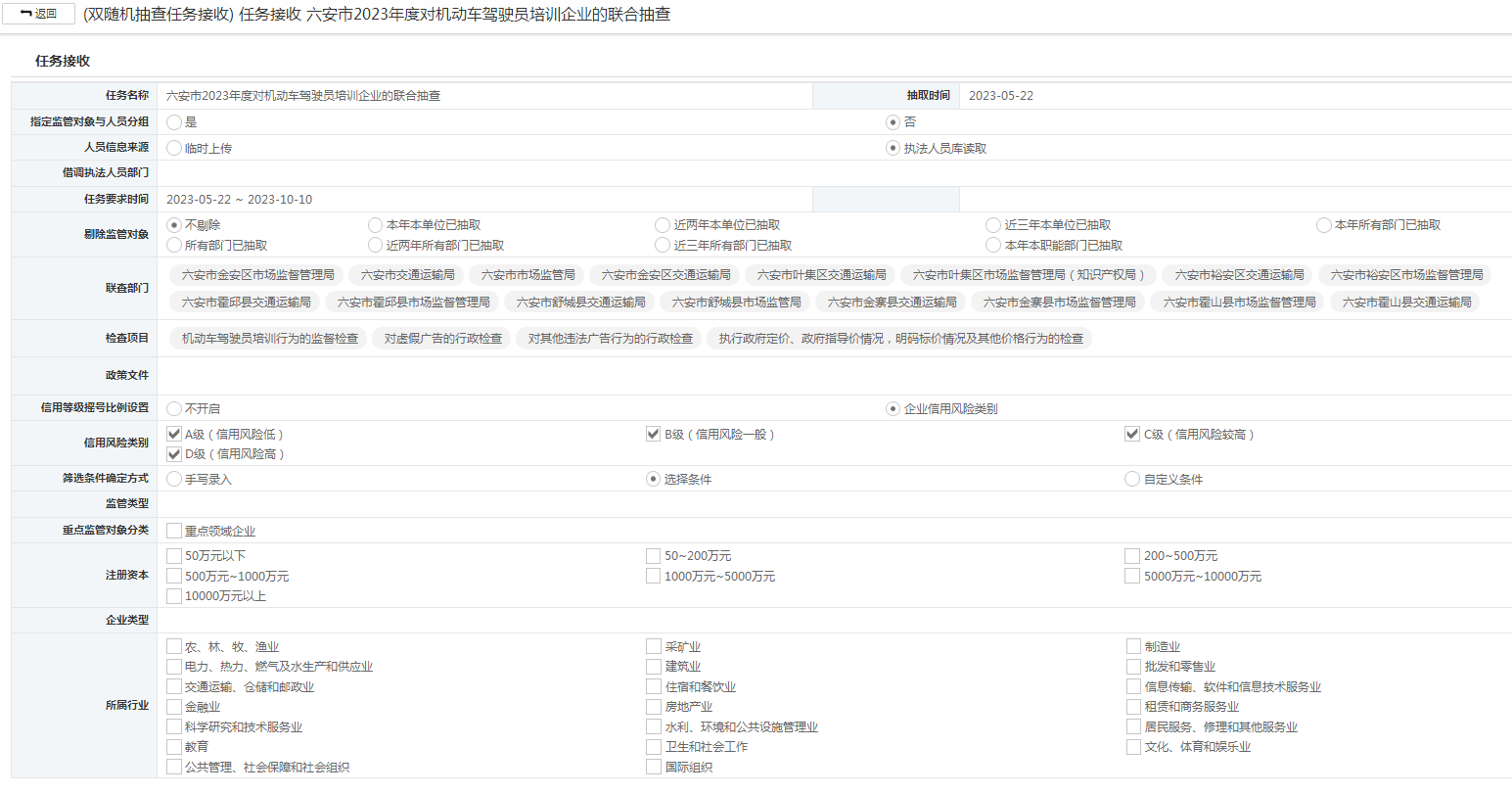Check the 制造业 industry checkbox
The height and width of the screenshot is (794, 1512).
click(1133, 646)
